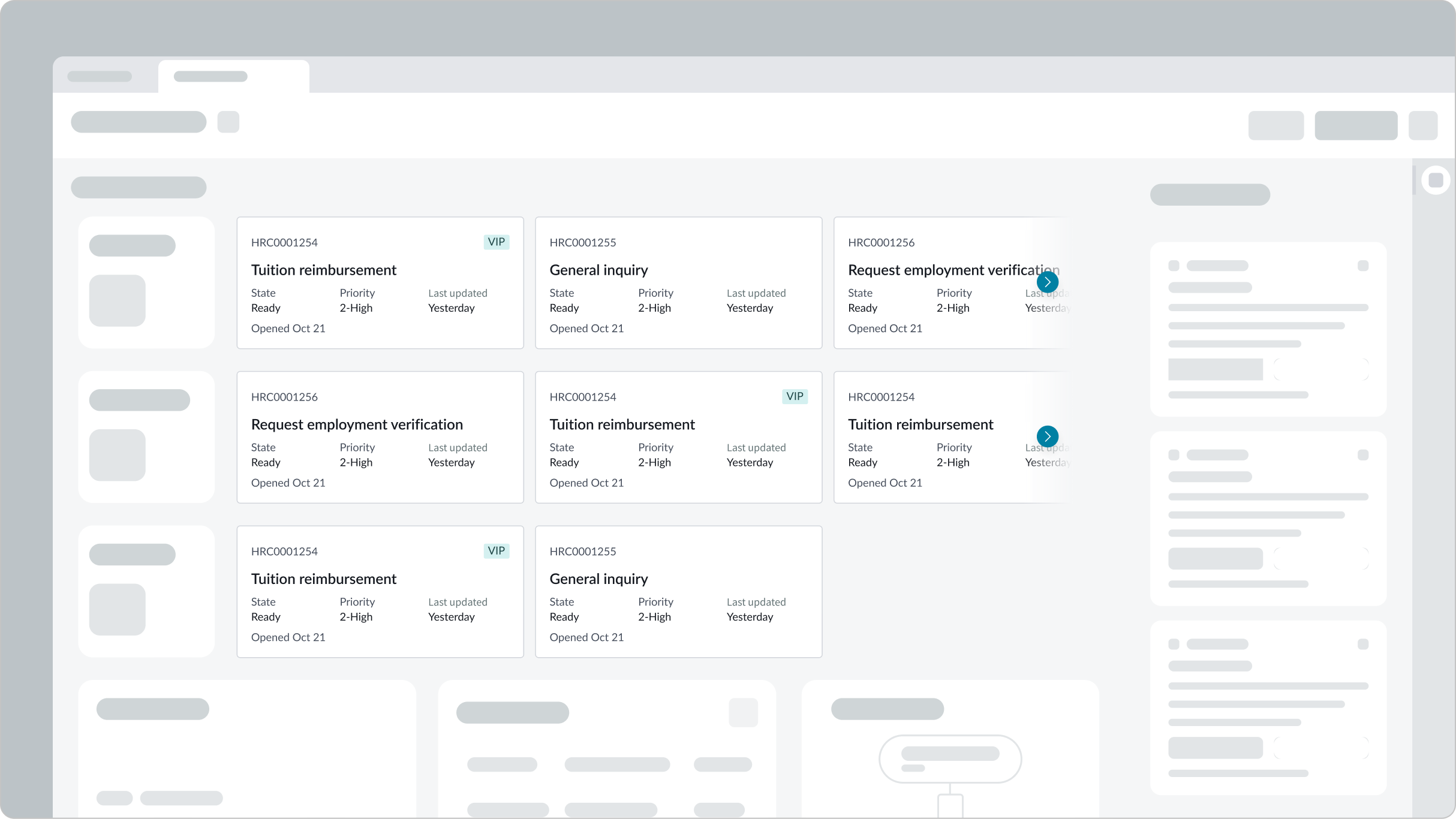
Task: Click small icon at top-right of first sidebar card
Action: coord(1362,266)
